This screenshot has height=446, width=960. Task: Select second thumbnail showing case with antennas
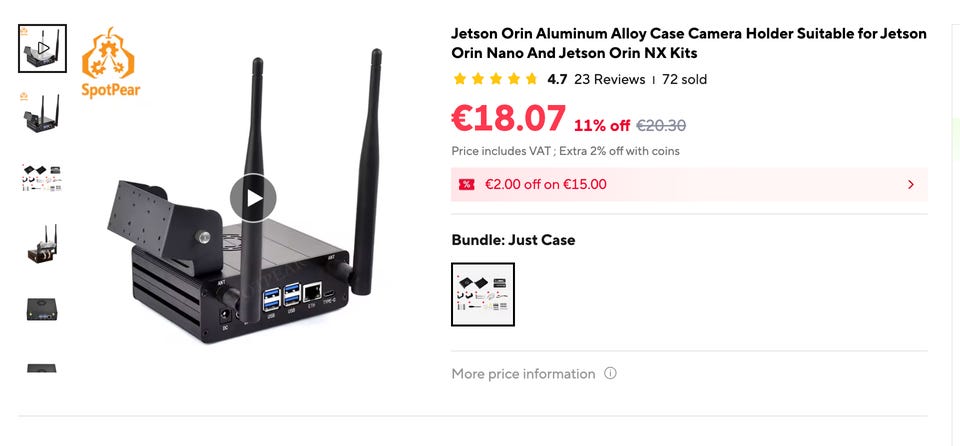click(x=43, y=113)
